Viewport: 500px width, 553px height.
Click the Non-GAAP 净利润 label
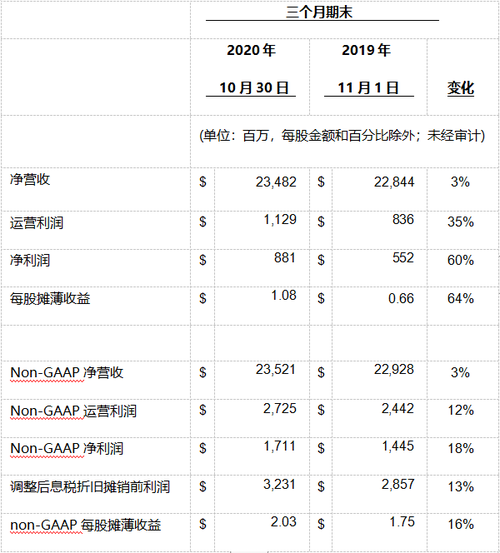tap(67, 449)
